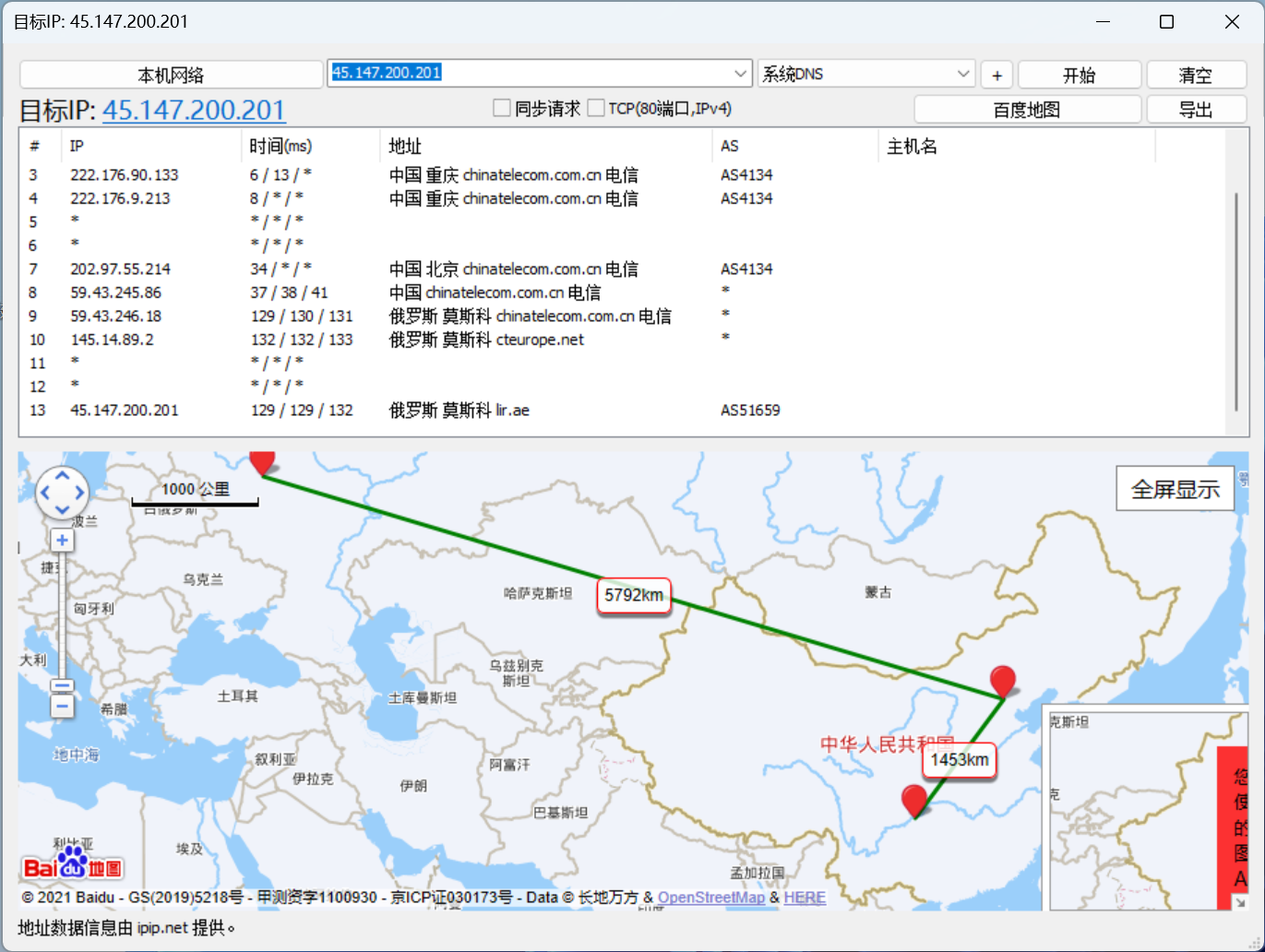Expand the target IP address combo box
1265x952 pixels.
tap(739, 73)
